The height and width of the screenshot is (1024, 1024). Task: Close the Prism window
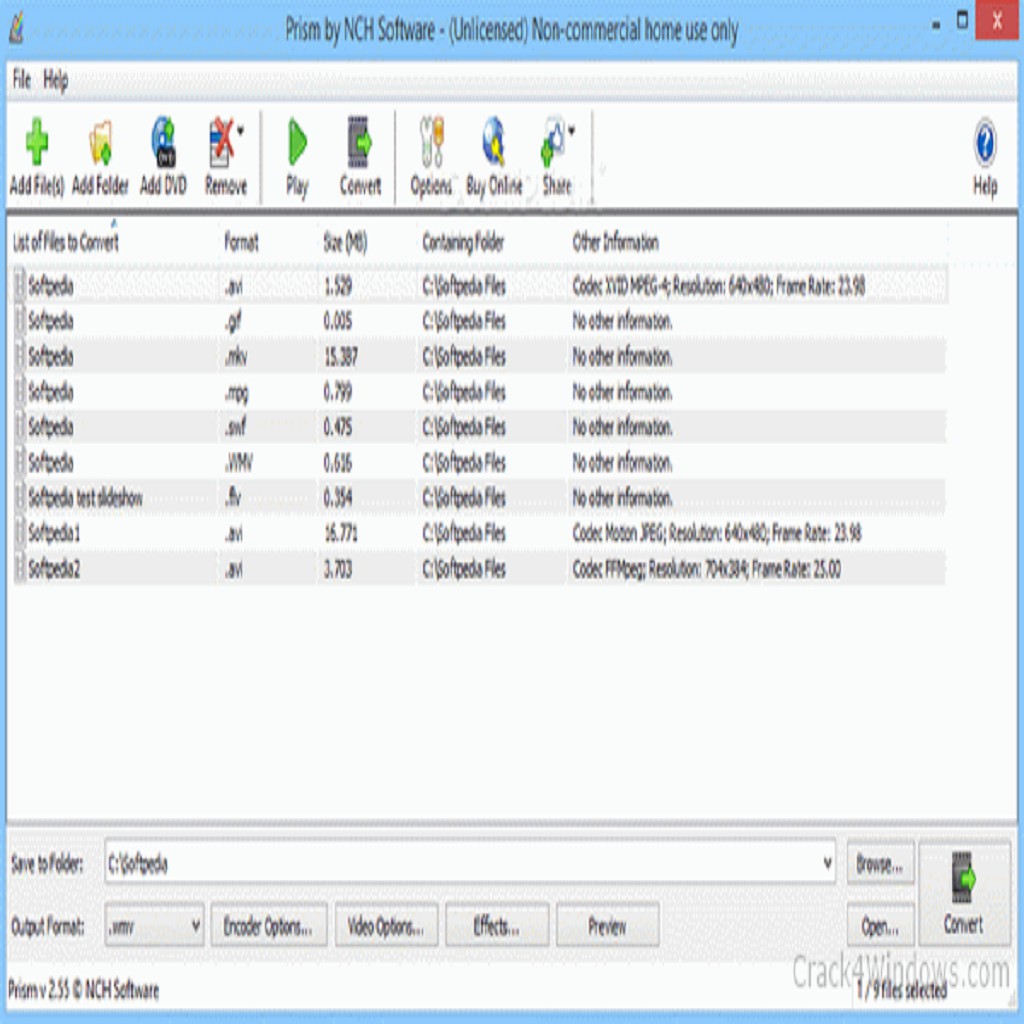[997, 21]
